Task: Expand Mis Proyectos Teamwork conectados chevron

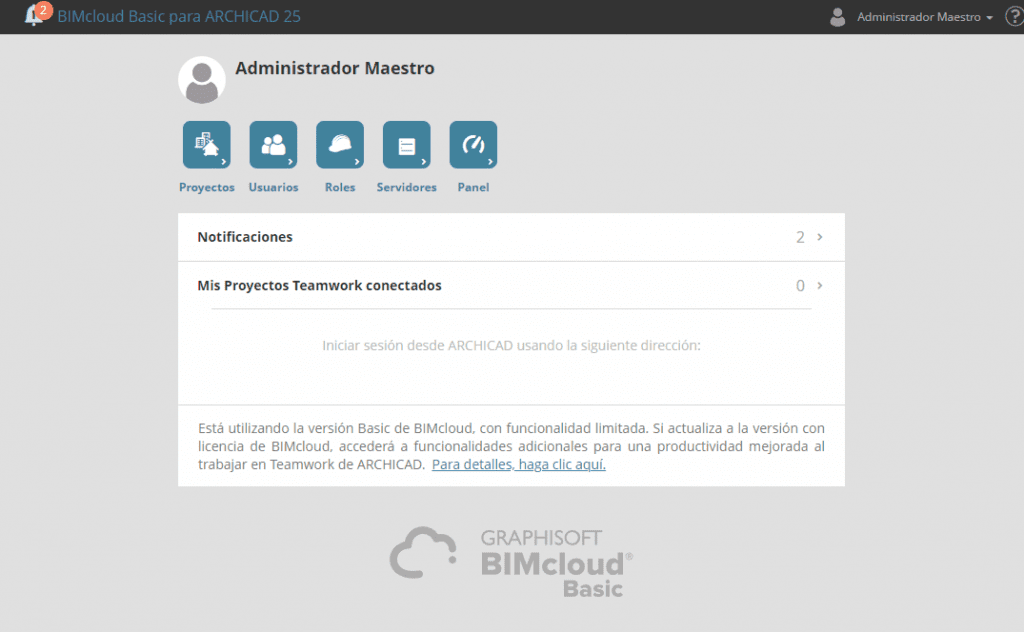Action: (x=820, y=285)
